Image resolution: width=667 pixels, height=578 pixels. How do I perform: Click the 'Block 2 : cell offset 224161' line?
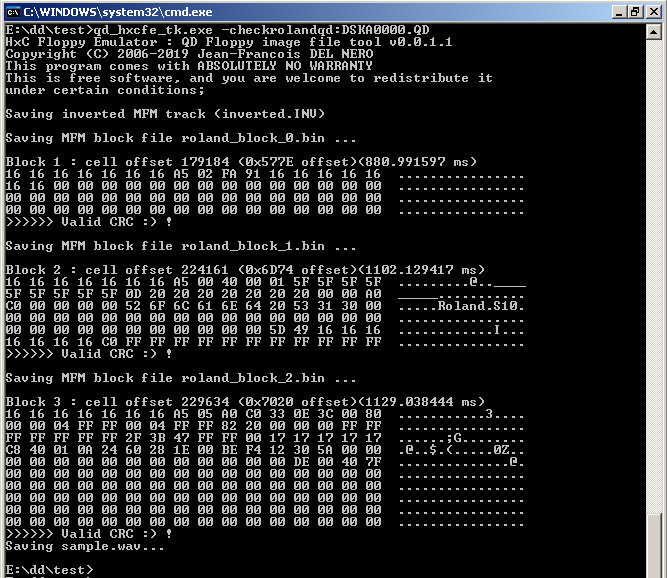(x=245, y=270)
